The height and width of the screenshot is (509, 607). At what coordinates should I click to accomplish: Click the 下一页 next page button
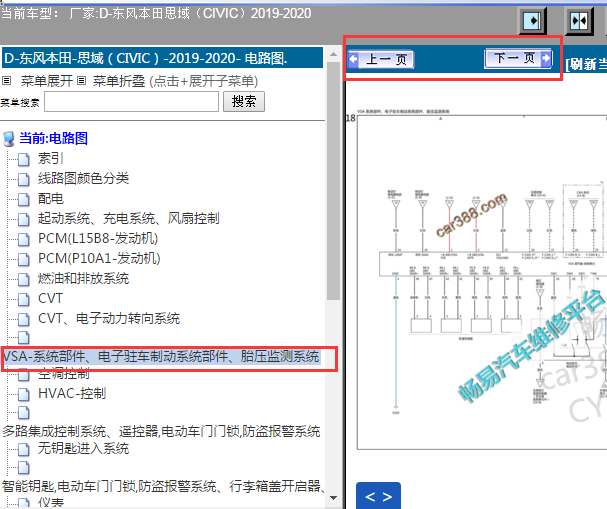518,58
